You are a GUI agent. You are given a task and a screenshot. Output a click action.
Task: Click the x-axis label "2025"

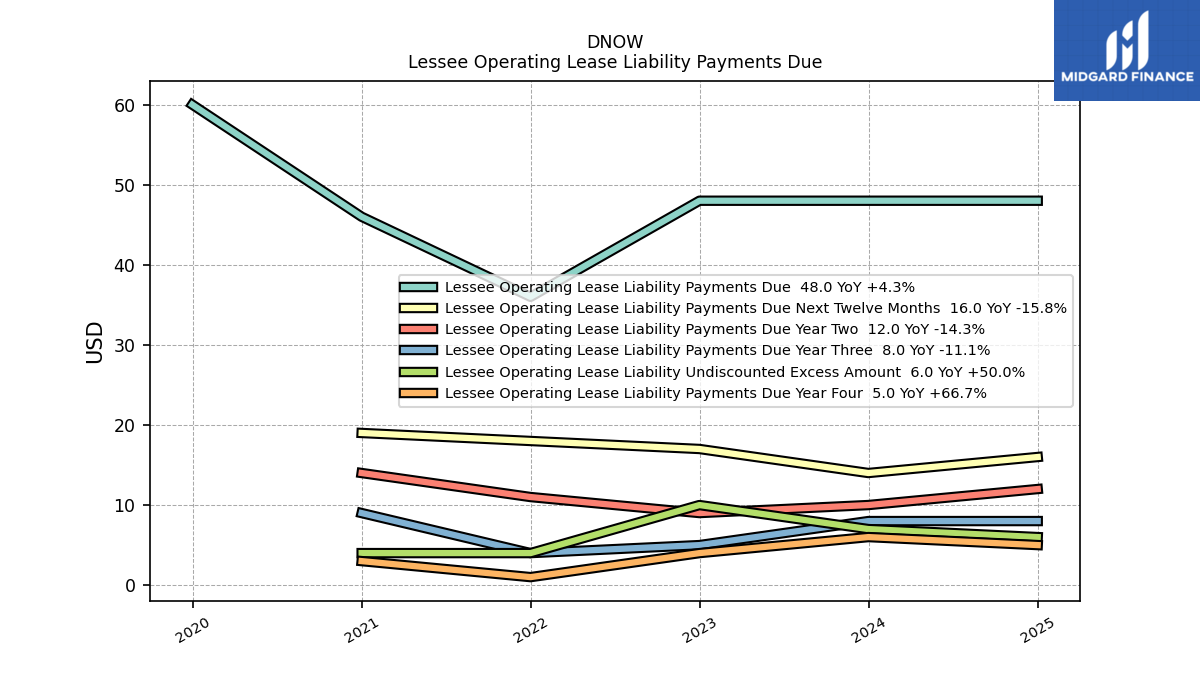pos(1037,630)
